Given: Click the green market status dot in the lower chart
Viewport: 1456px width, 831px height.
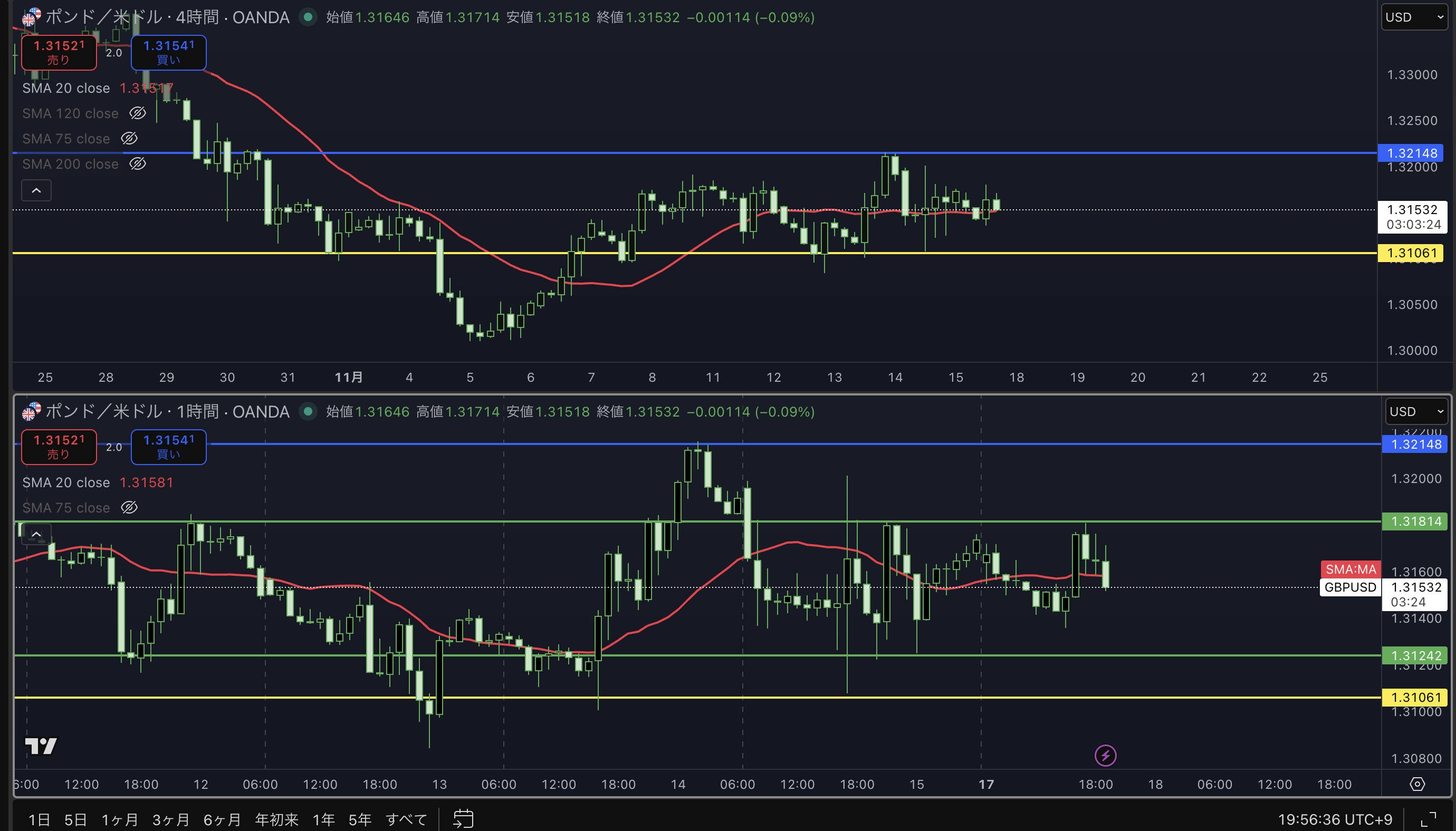Looking at the screenshot, I should 308,411.
